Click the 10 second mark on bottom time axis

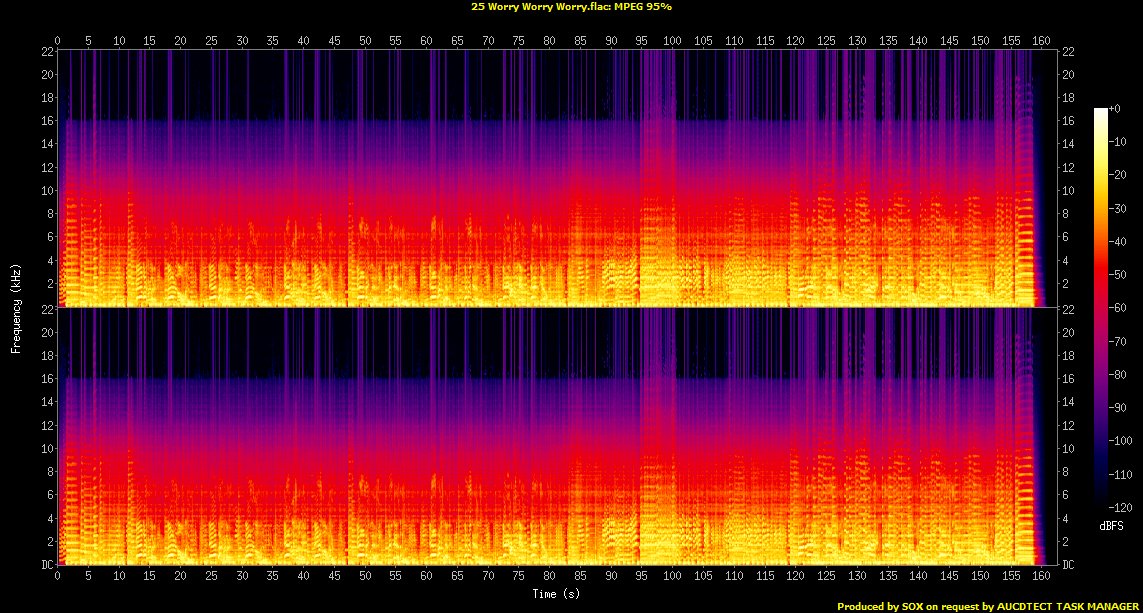(119, 577)
